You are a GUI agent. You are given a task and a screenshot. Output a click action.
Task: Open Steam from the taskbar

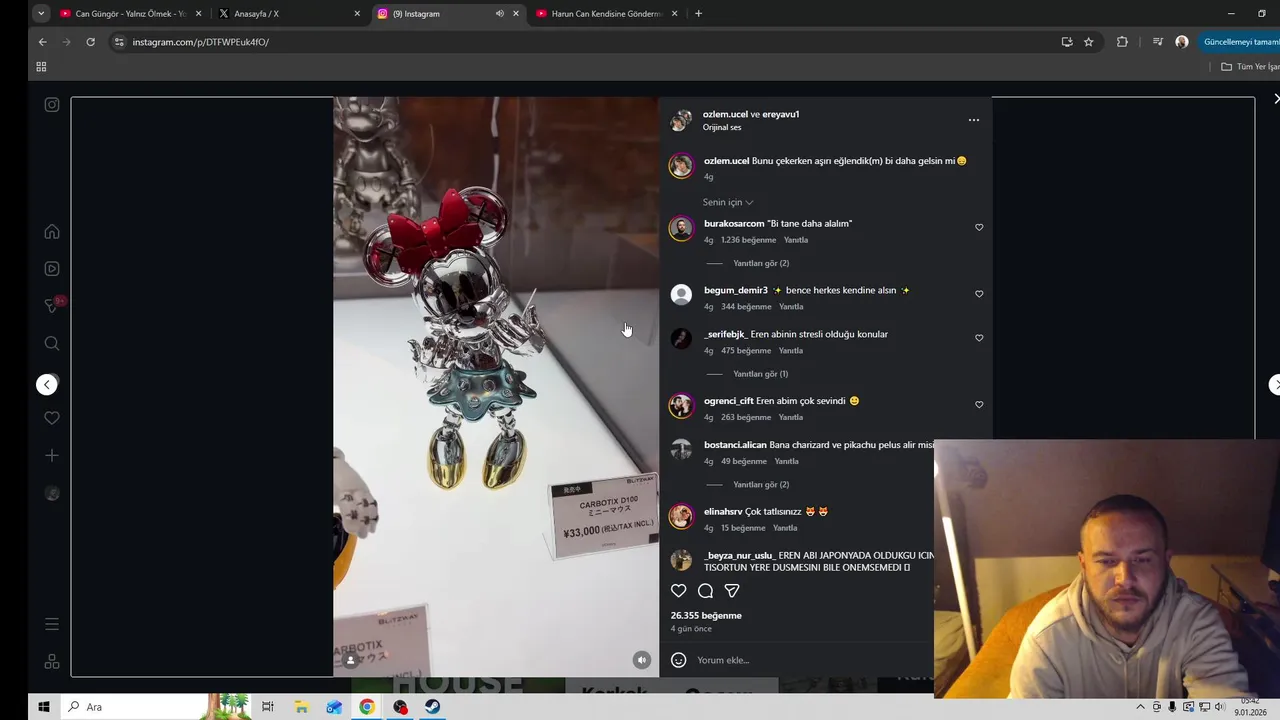(x=432, y=707)
